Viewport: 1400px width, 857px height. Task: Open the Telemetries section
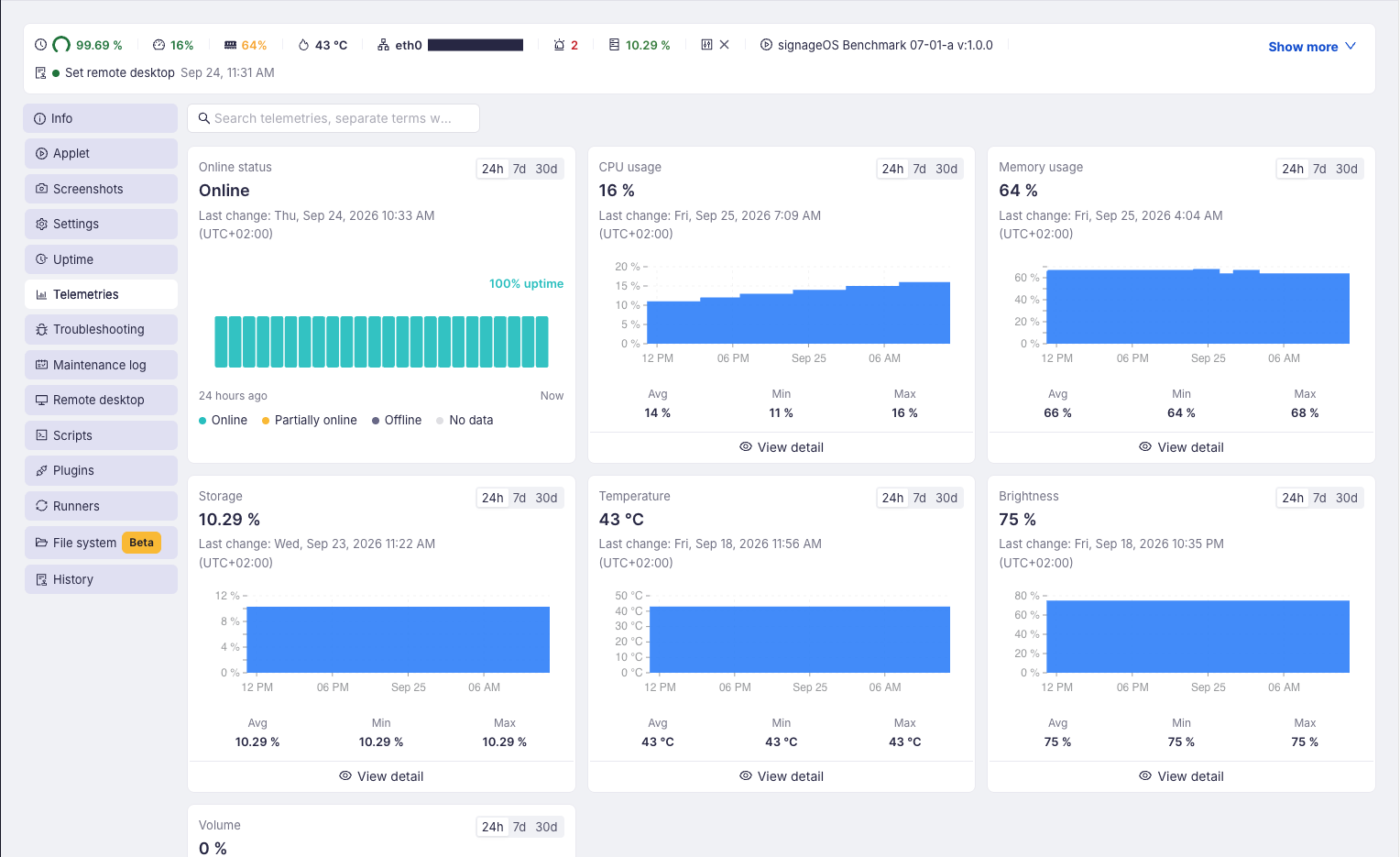click(101, 294)
